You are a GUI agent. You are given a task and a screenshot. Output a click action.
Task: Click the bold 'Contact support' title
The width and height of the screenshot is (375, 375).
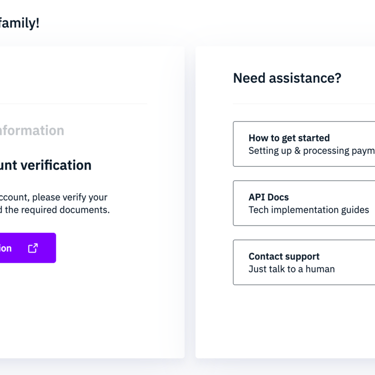pyautogui.click(x=284, y=256)
